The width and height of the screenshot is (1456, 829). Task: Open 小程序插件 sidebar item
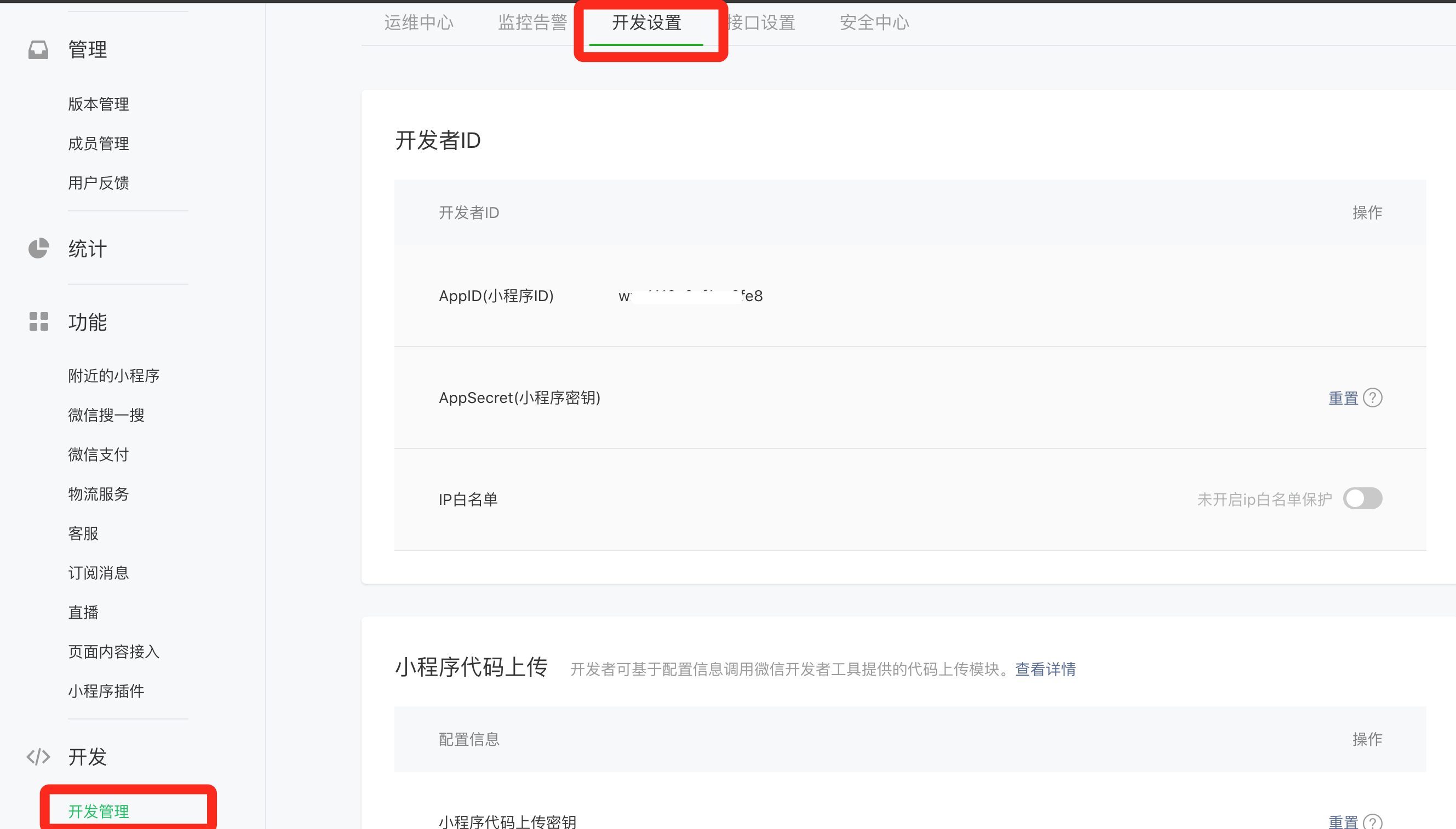pyautogui.click(x=106, y=691)
